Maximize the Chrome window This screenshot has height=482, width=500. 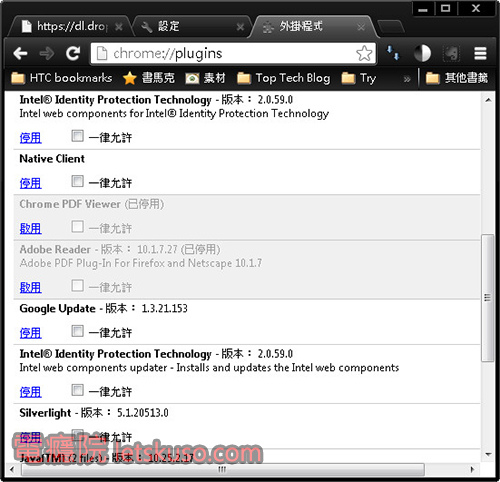click(x=446, y=9)
